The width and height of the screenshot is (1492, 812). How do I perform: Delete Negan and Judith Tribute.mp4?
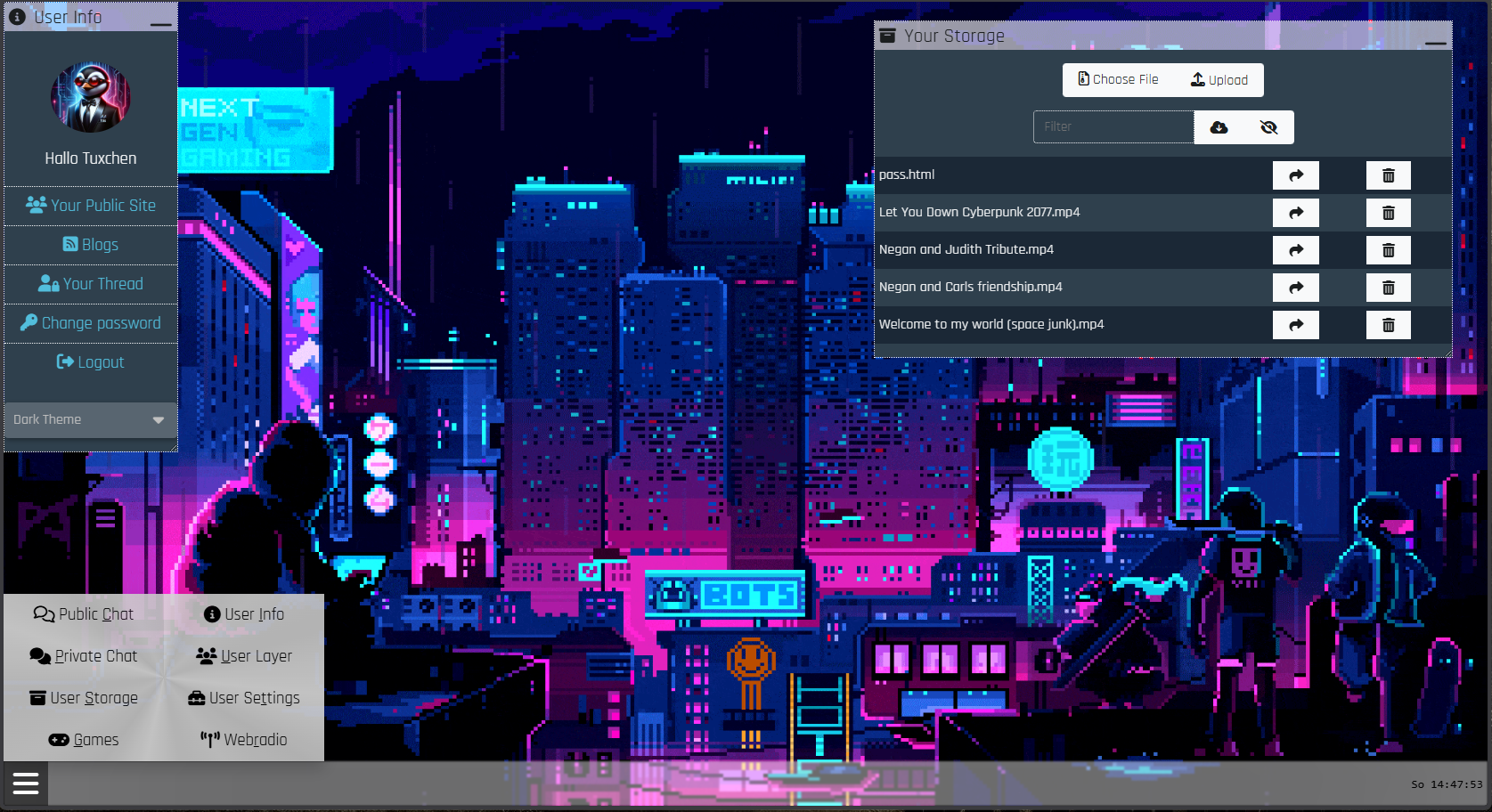point(1388,250)
